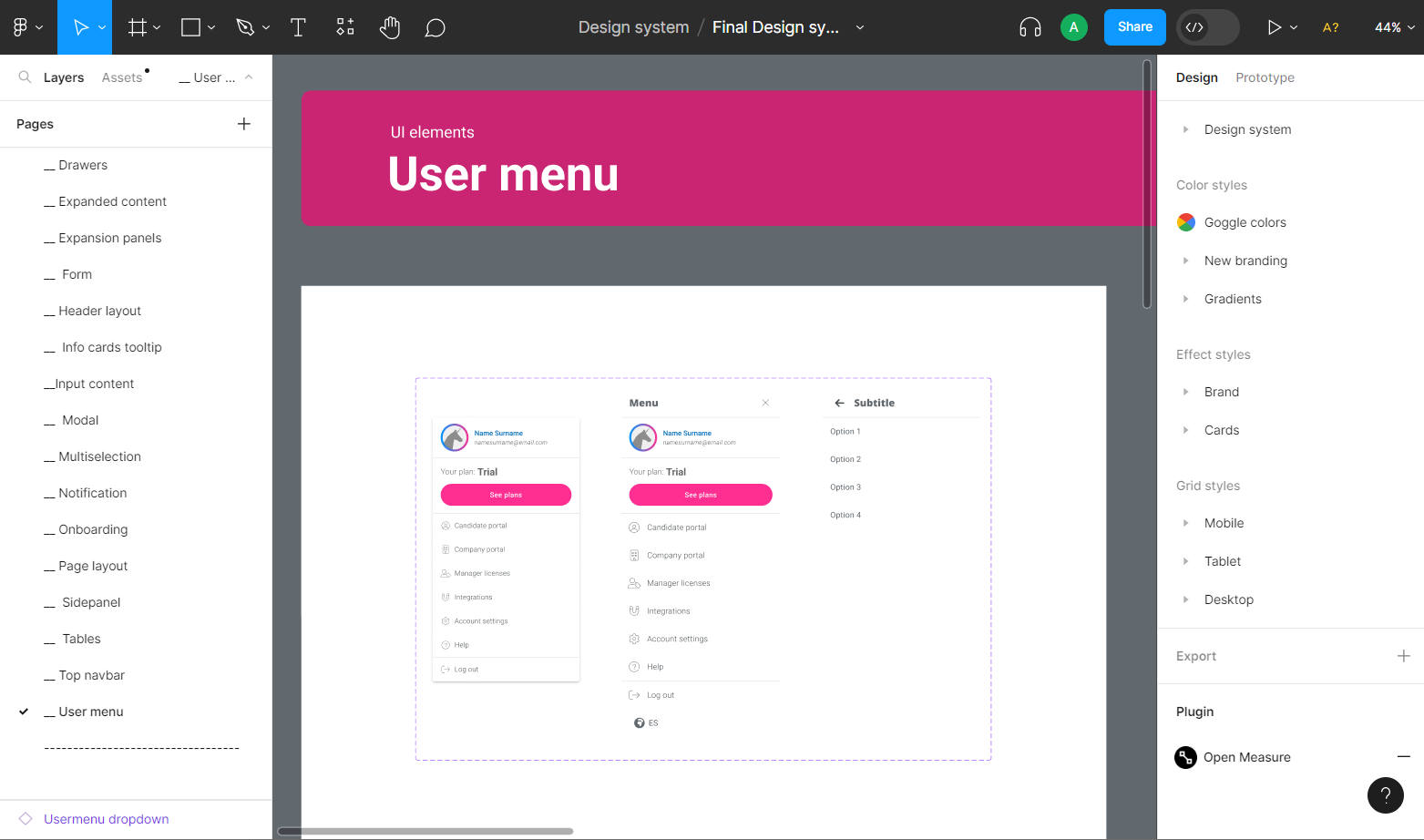Screen dimensions: 1424x840
Task: Select the Comment tool
Action: pos(435,27)
